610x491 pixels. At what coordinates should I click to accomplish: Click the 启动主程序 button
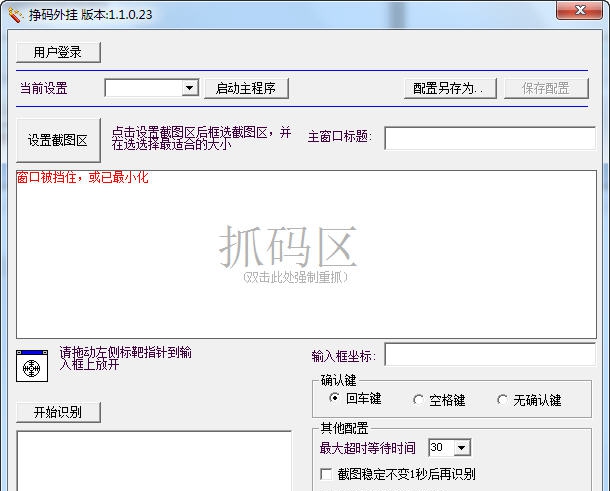point(246,88)
